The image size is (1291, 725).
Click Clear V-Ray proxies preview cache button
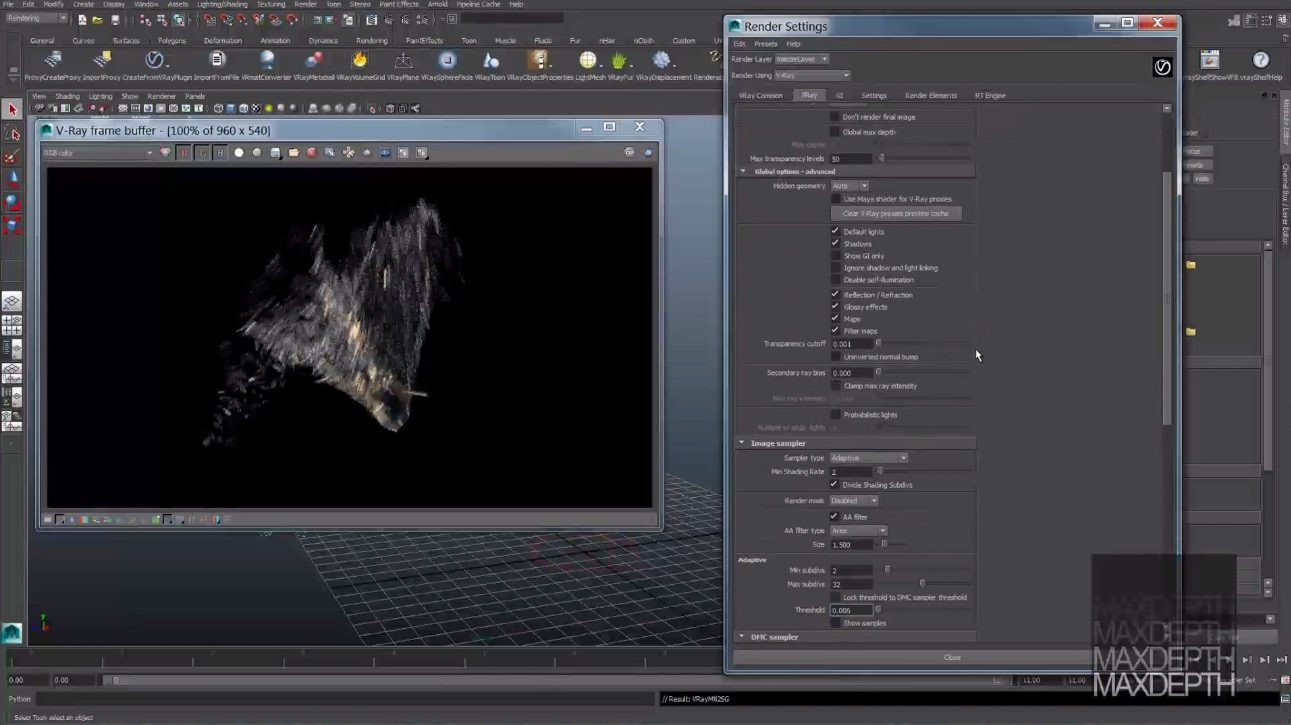(896, 213)
